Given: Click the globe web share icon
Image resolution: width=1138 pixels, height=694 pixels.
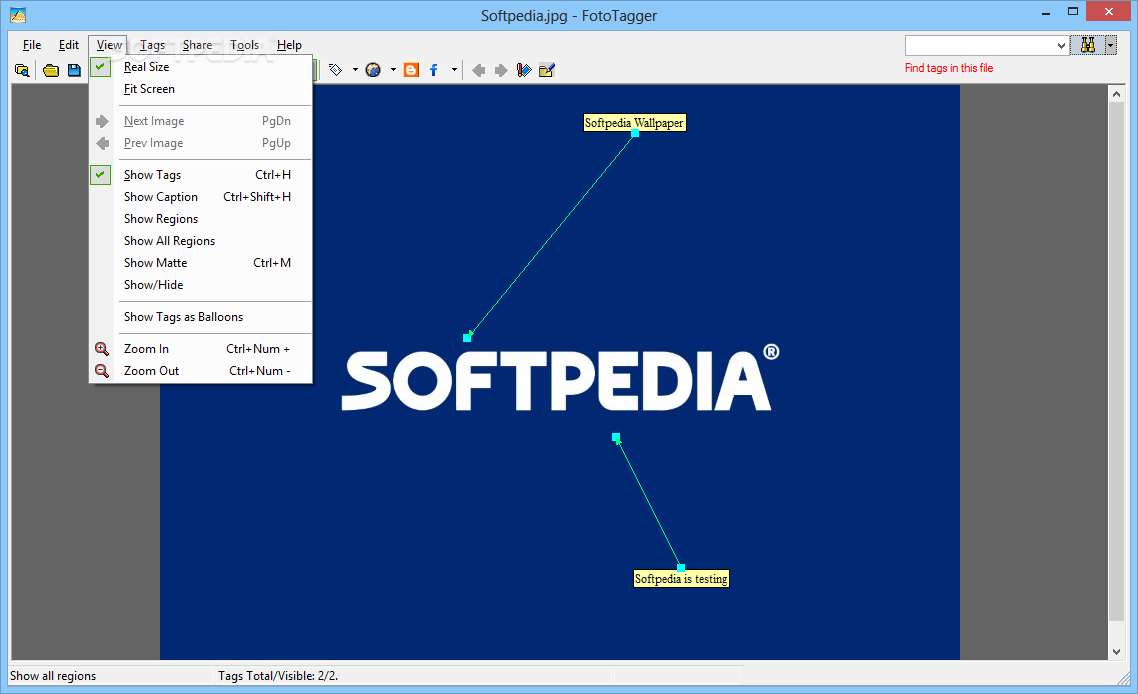Looking at the screenshot, I should 373,70.
